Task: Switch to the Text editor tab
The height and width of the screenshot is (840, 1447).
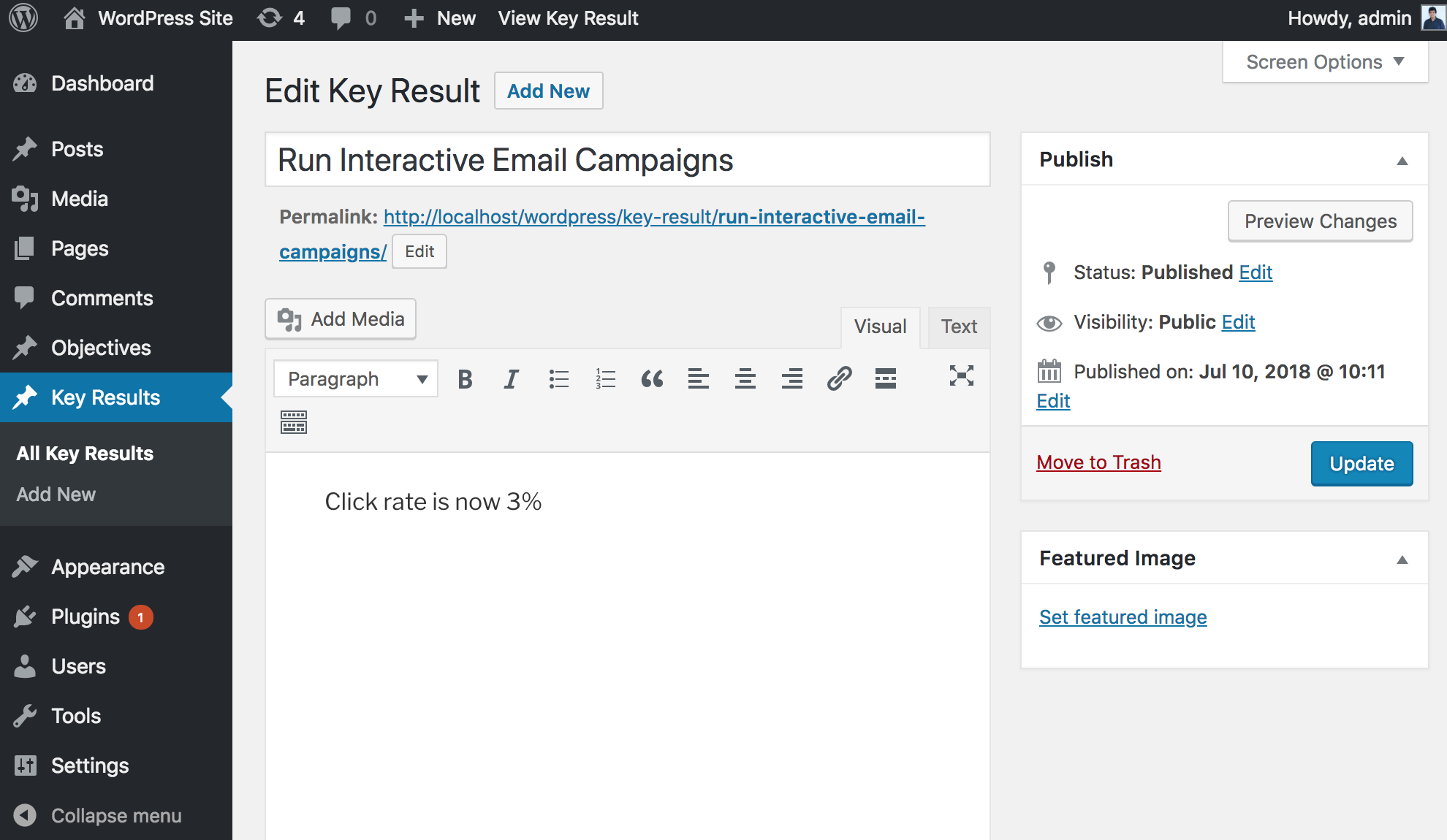Action: 958,327
